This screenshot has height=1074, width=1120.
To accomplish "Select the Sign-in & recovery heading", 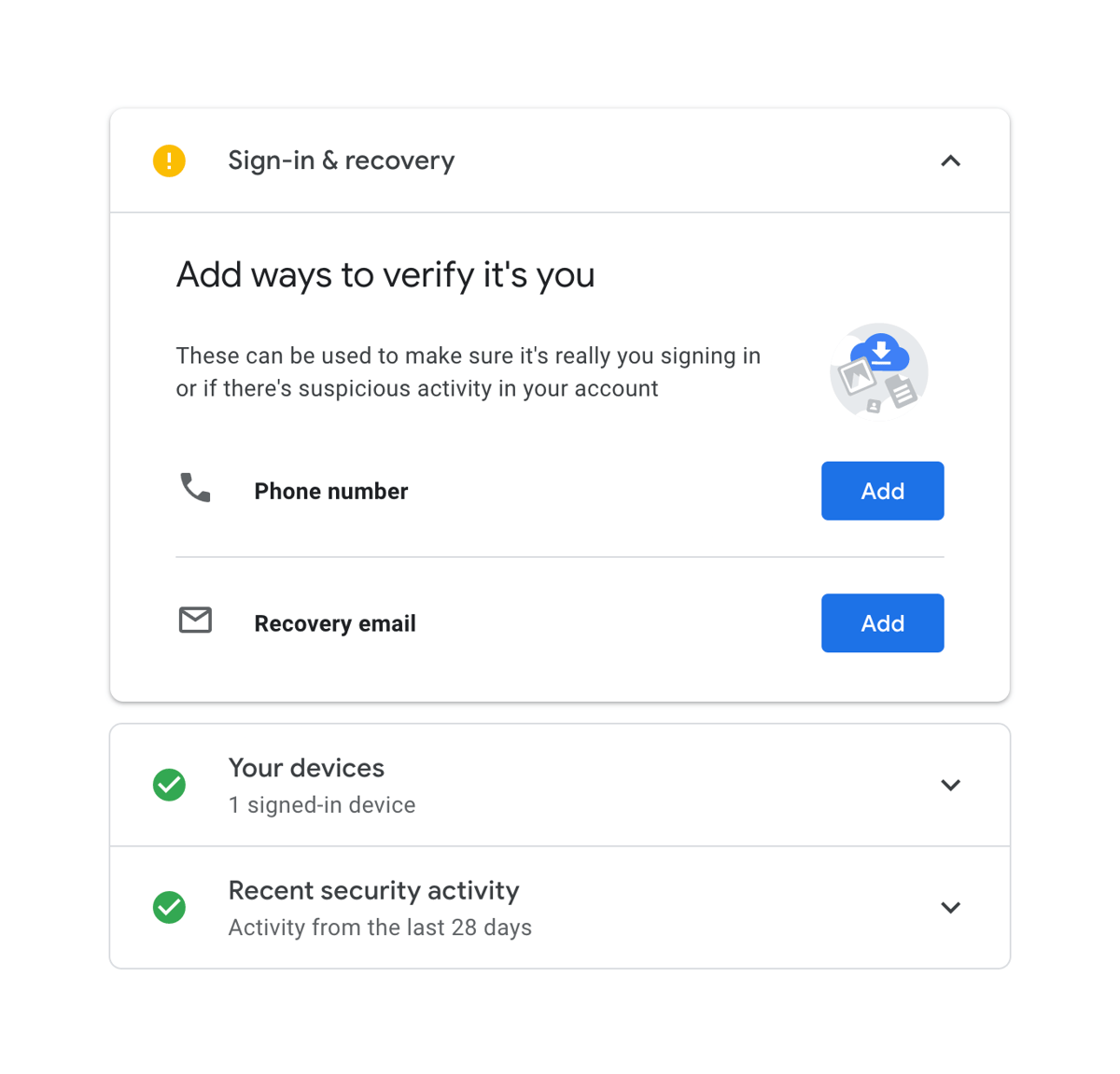I will tap(341, 160).
